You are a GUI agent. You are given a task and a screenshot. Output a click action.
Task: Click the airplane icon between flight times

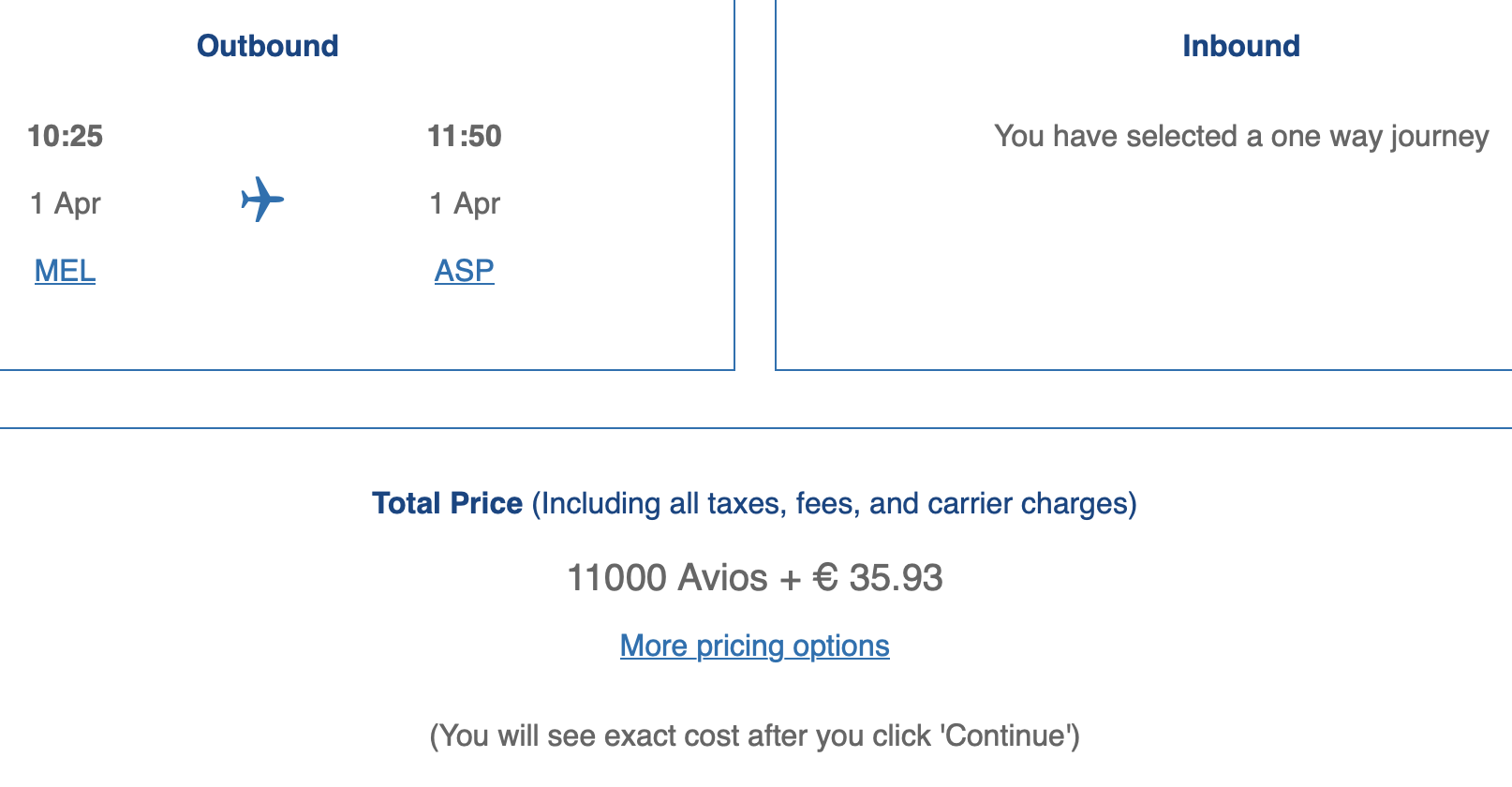pyautogui.click(x=262, y=200)
